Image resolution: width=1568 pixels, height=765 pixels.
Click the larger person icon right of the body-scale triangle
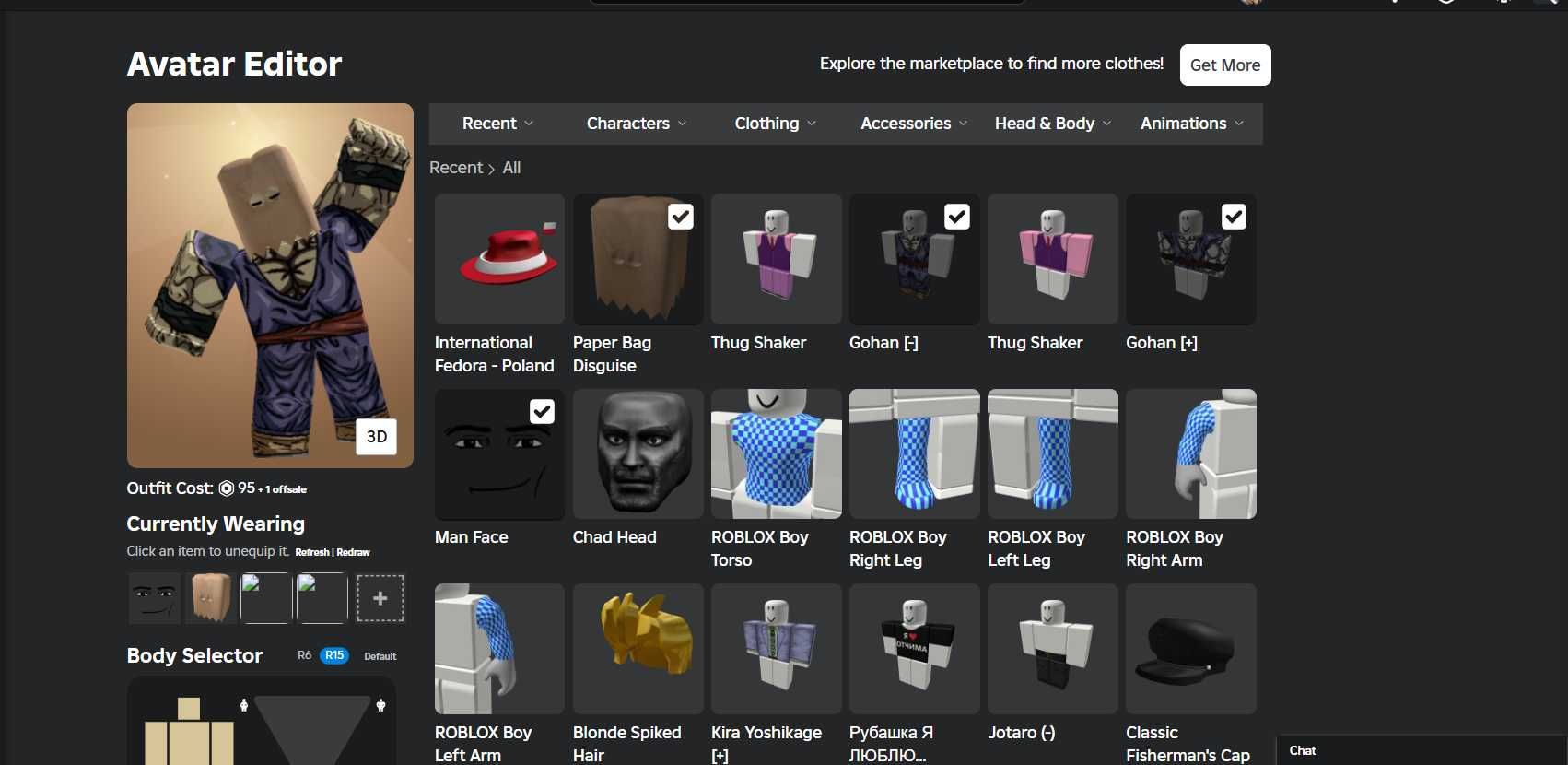click(380, 705)
